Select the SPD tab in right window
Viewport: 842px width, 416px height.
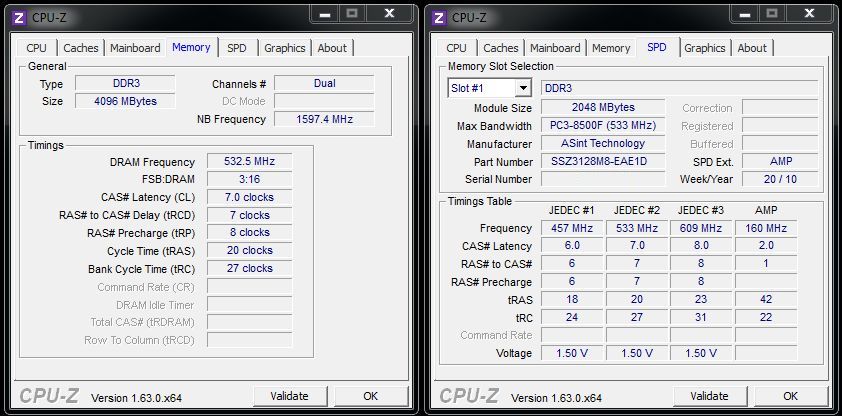click(x=657, y=47)
